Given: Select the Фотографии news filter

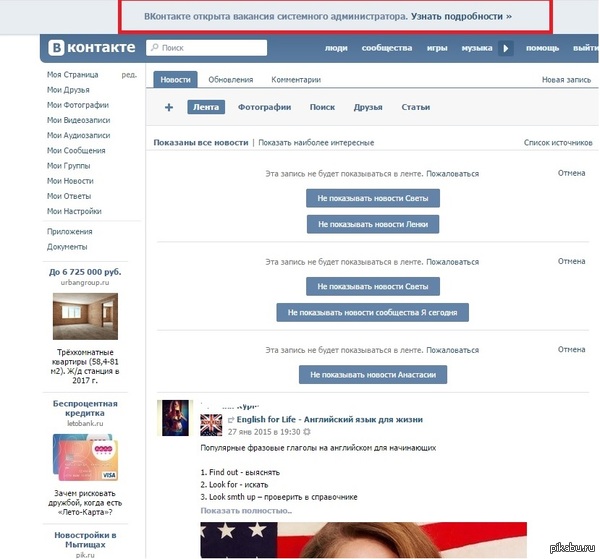Looking at the screenshot, I should pos(264,107).
